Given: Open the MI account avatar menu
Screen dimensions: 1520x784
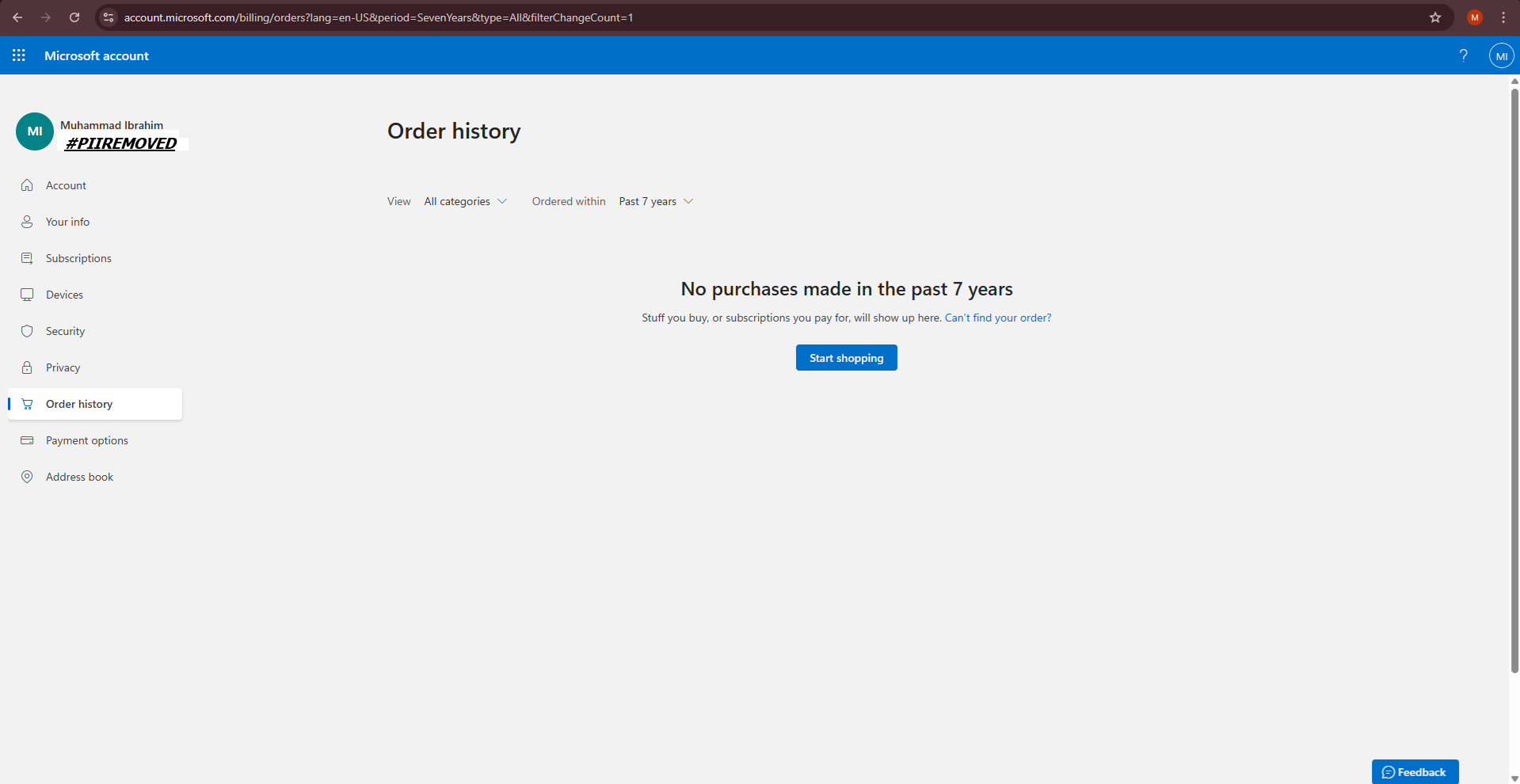Looking at the screenshot, I should tap(1501, 55).
